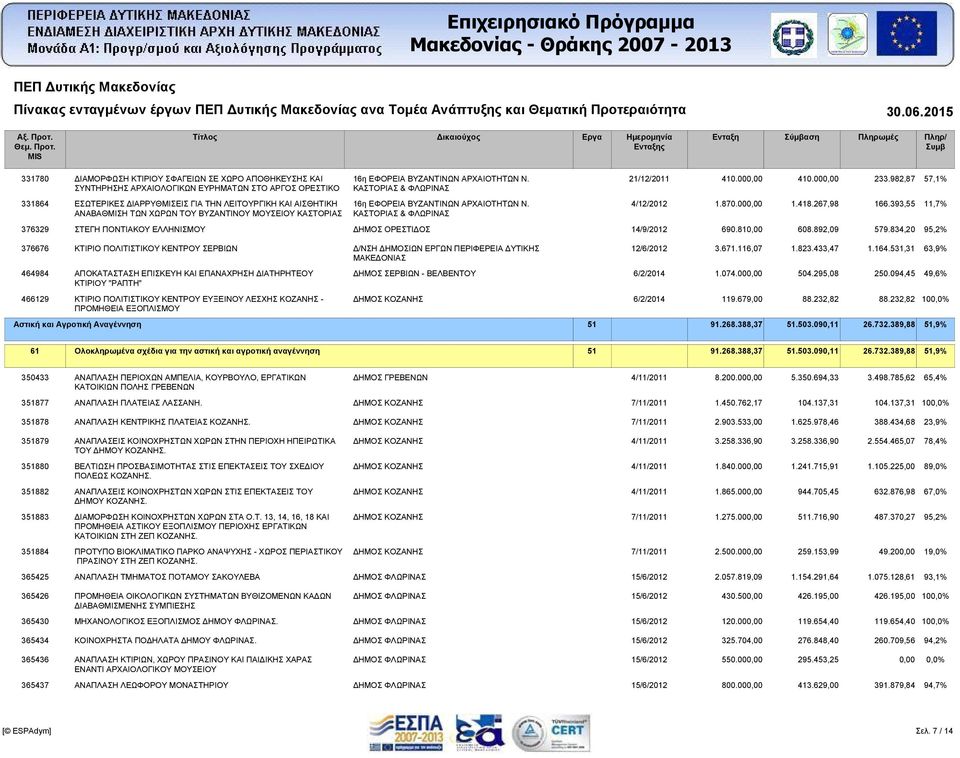Click the ΕΣΠΑ 2007-2013 footer logo
This screenshot has width=960, height=758.
tap(406, 732)
